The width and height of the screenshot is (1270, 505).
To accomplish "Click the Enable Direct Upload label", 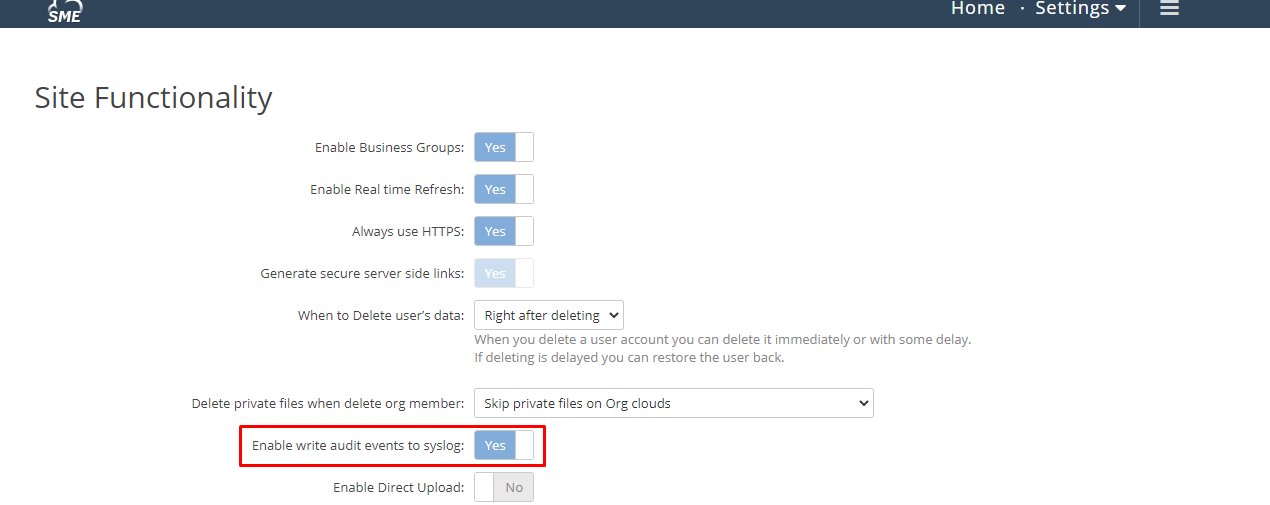I will [x=398, y=487].
